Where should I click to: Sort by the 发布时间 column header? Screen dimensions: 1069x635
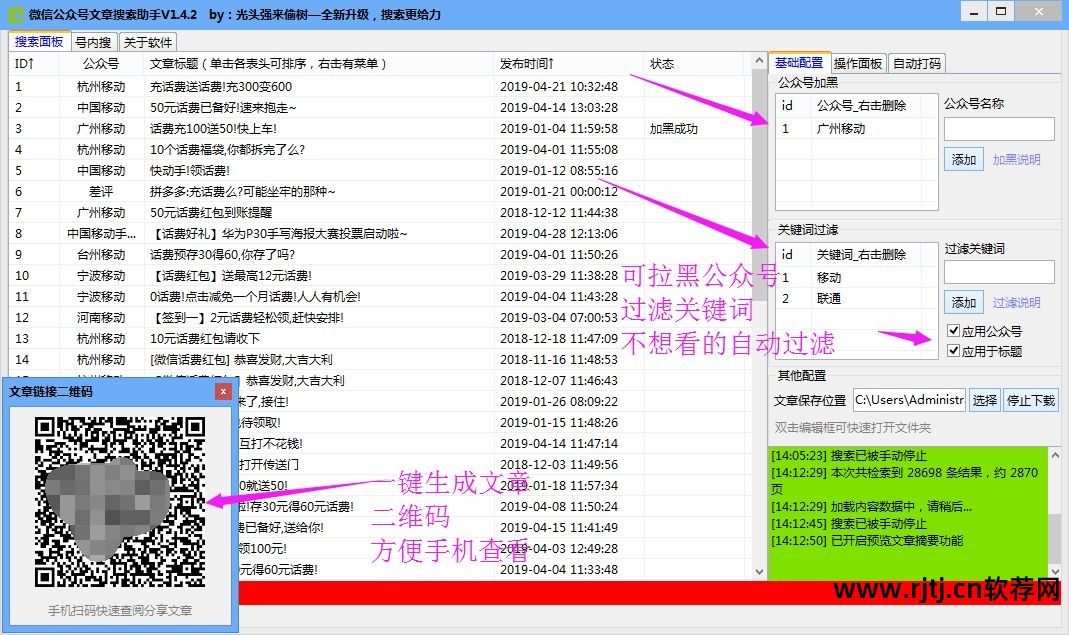pos(569,63)
